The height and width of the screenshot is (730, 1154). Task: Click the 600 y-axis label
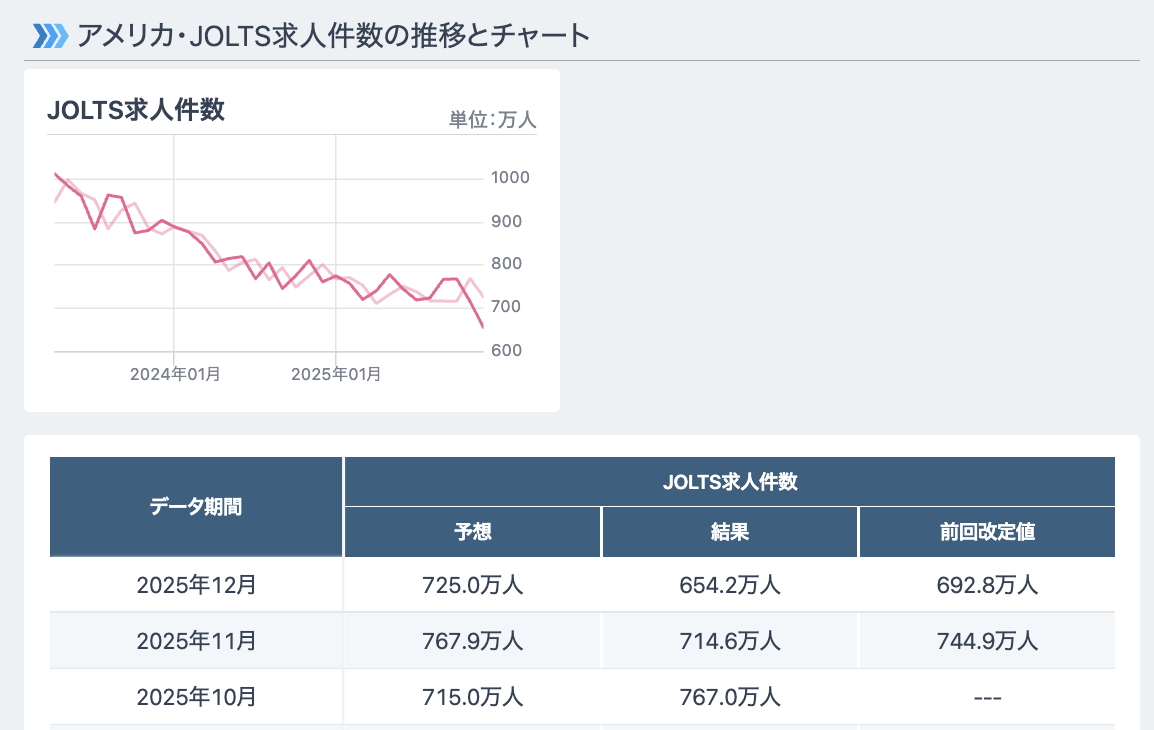pyautogui.click(x=505, y=351)
